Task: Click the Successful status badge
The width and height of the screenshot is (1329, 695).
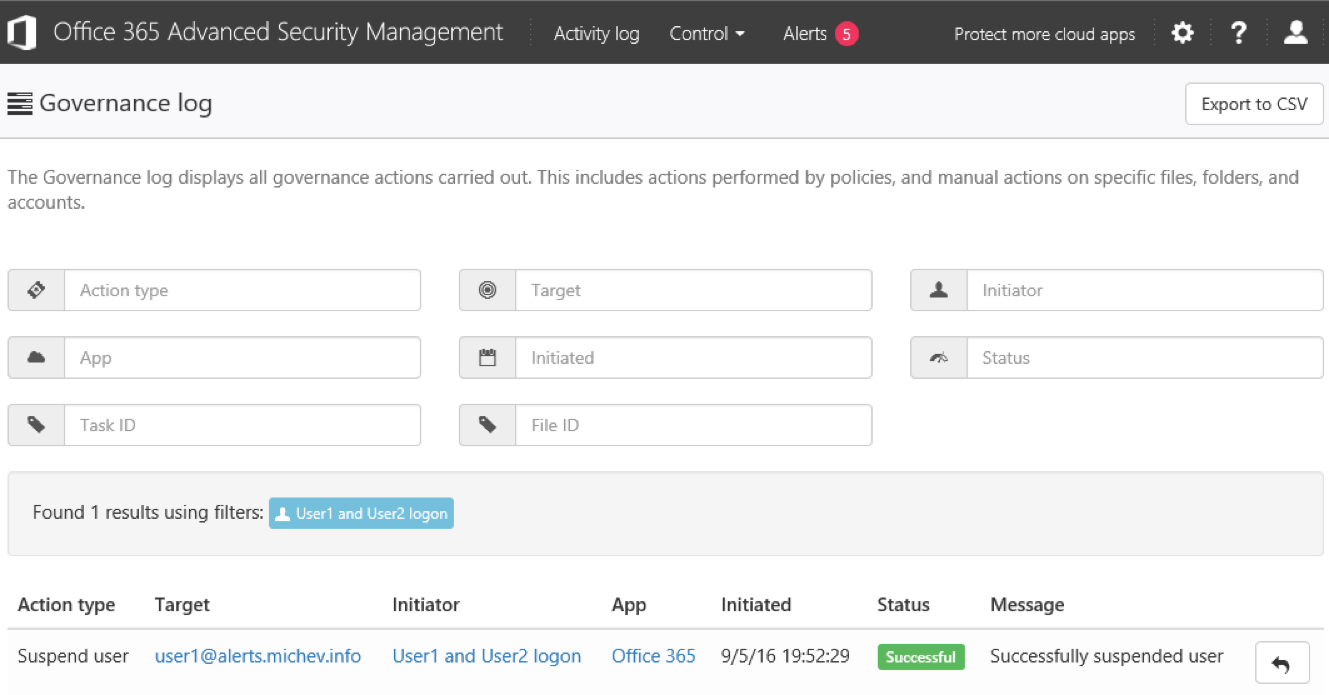Action: point(920,657)
